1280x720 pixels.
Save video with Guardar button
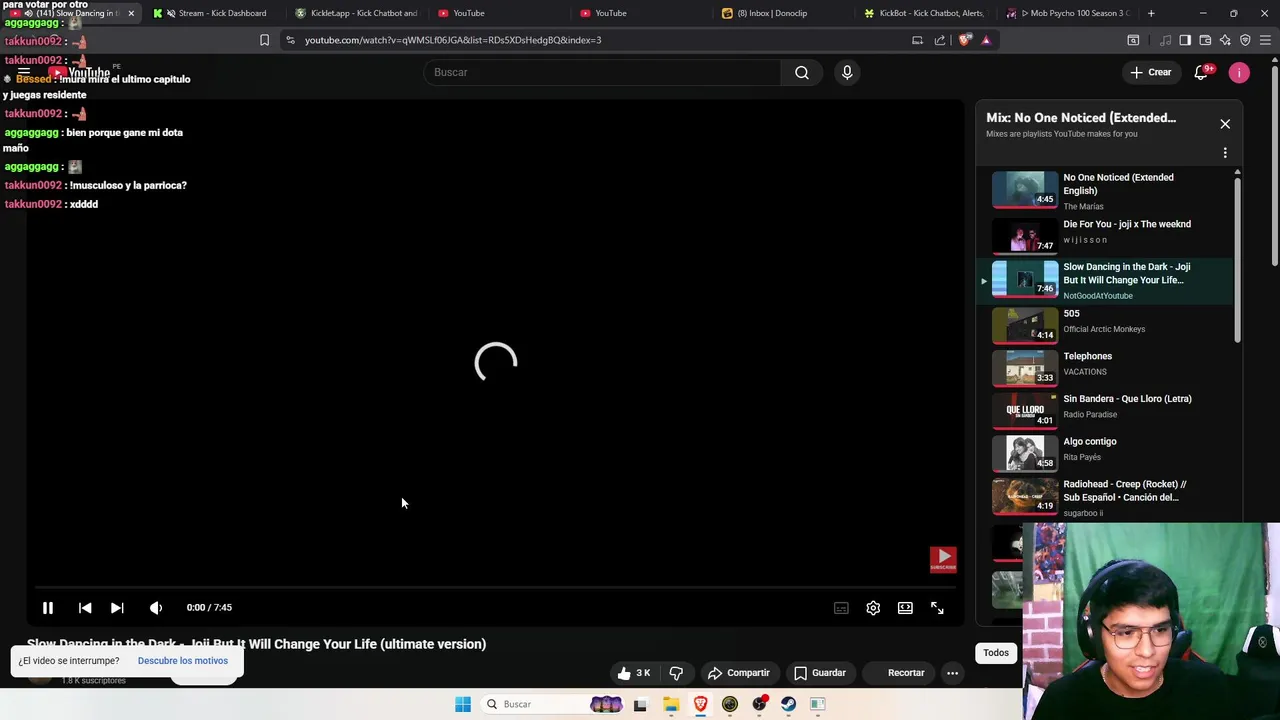pyautogui.click(x=819, y=673)
